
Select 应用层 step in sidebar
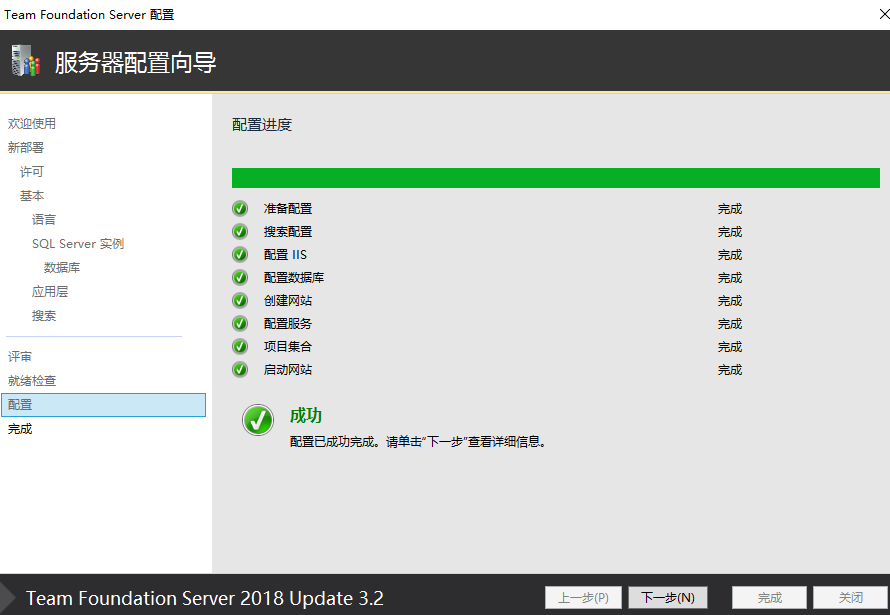pyautogui.click(x=50, y=292)
